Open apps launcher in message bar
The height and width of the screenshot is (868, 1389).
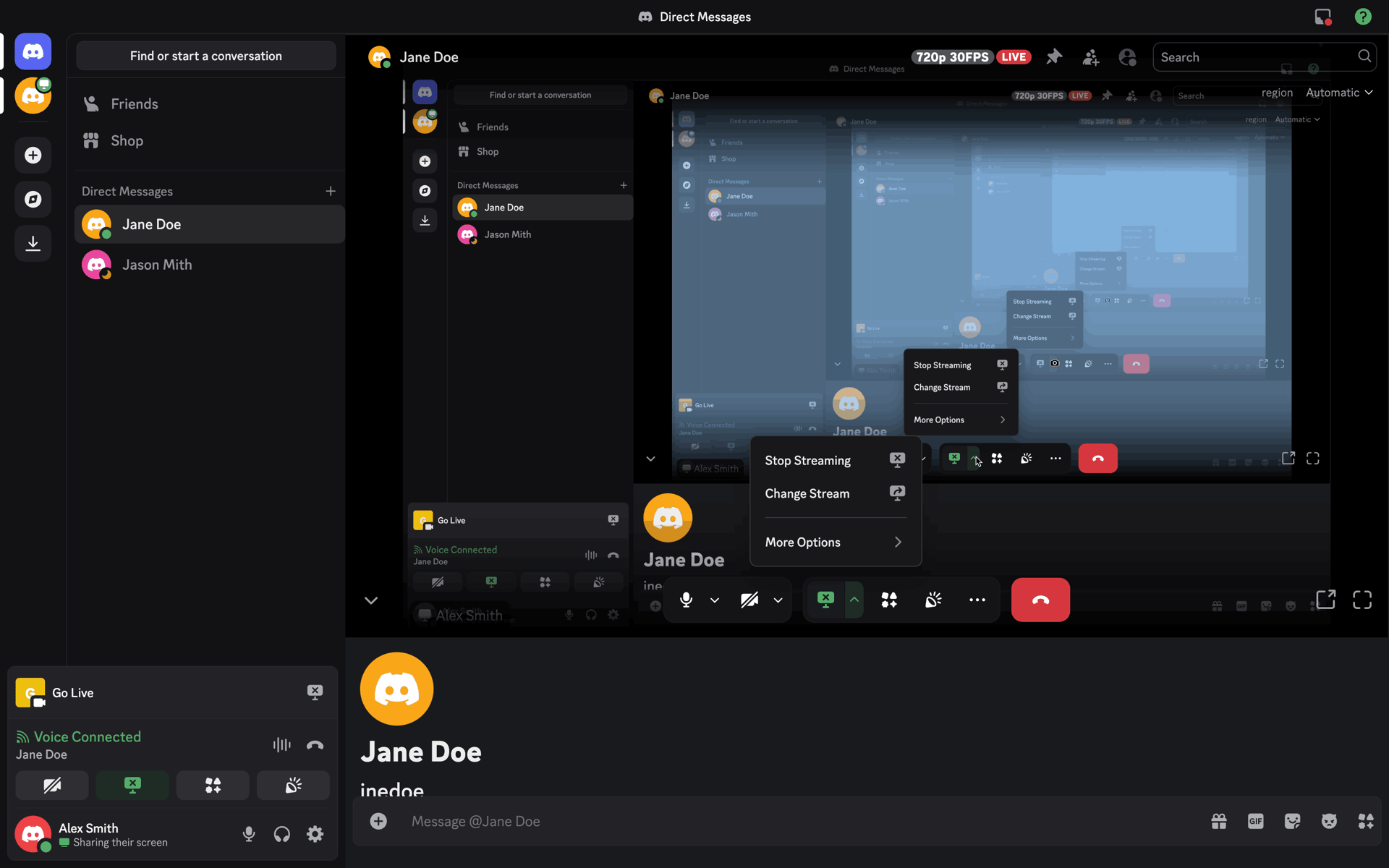tap(1366, 821)
